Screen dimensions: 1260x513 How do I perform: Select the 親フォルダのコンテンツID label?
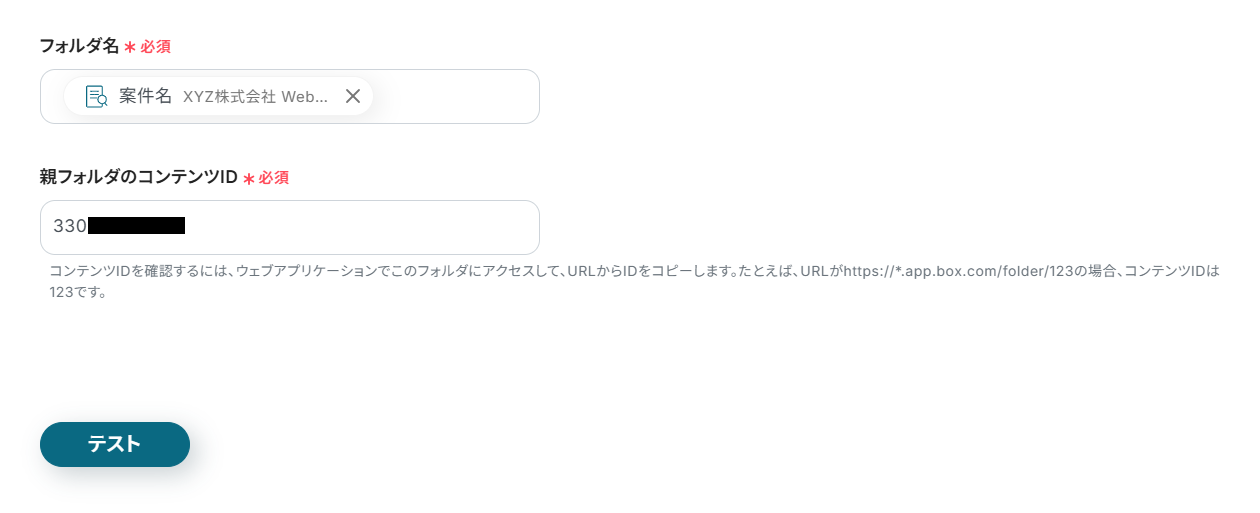(138, 177)
